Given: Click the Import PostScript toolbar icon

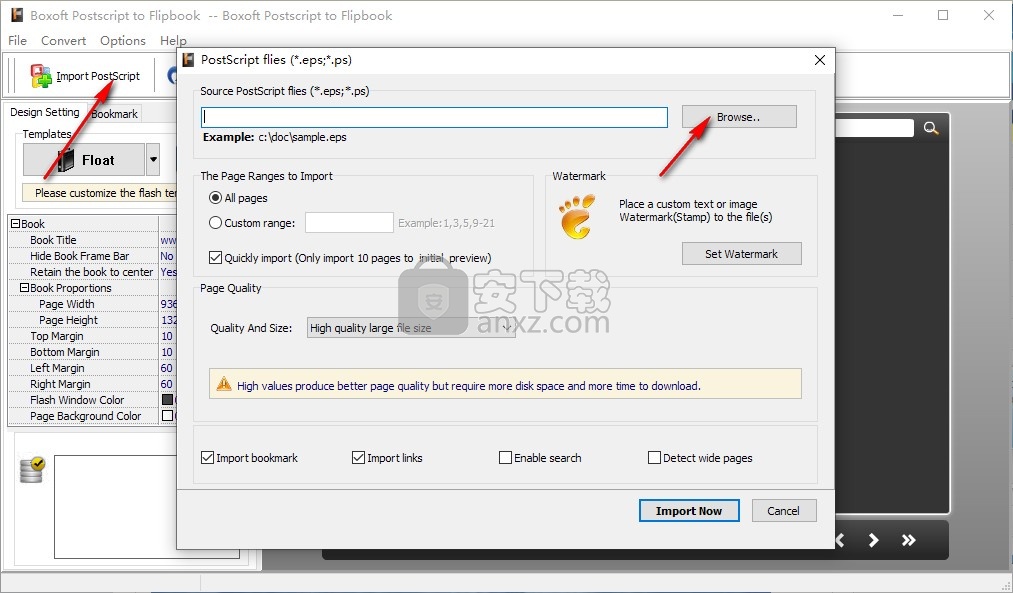Looking at the screenshot, I should (41, 76).
